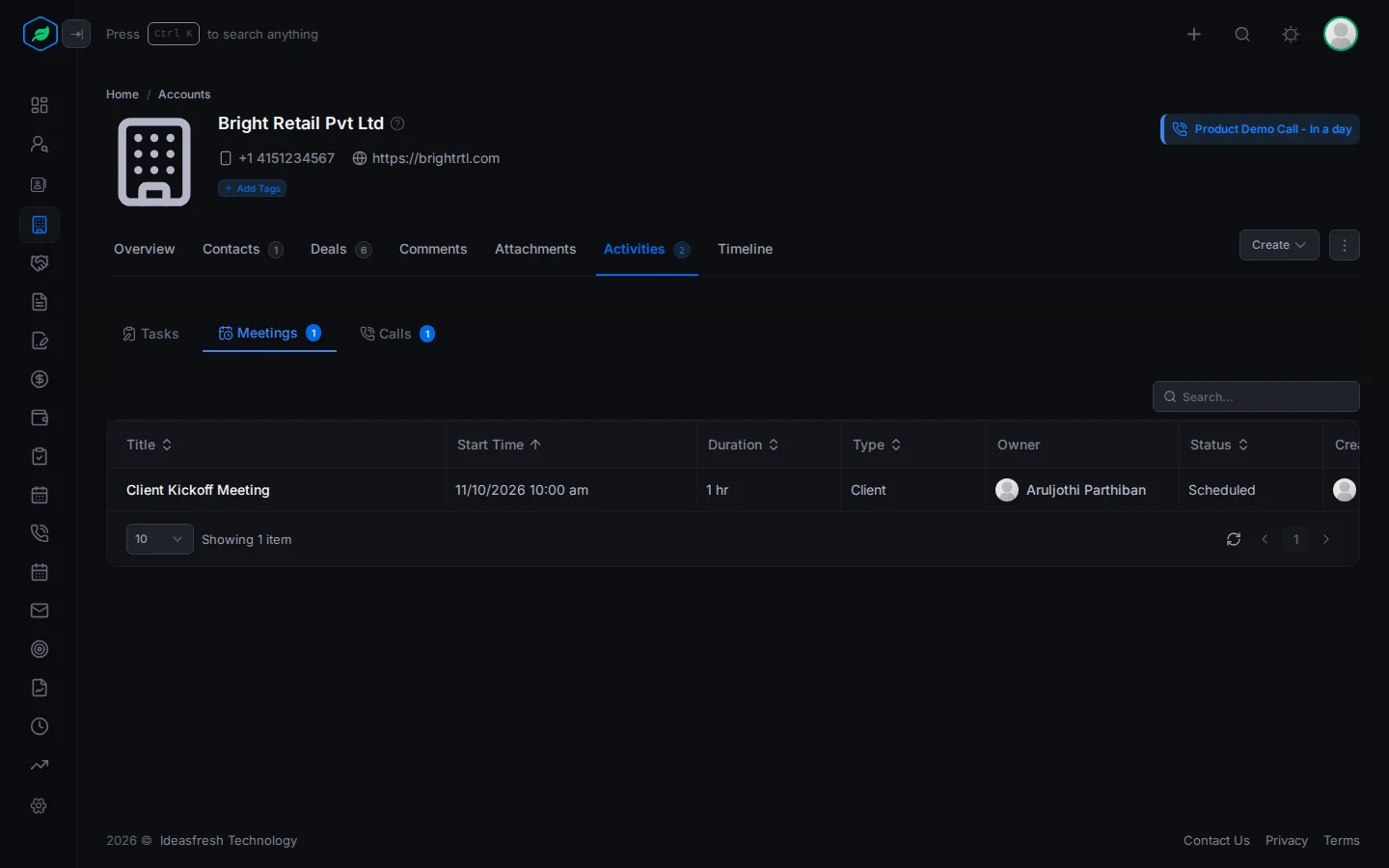Open the clock sidebar icon
Viewport: 1389px width, 868px height.
[40, 726]
